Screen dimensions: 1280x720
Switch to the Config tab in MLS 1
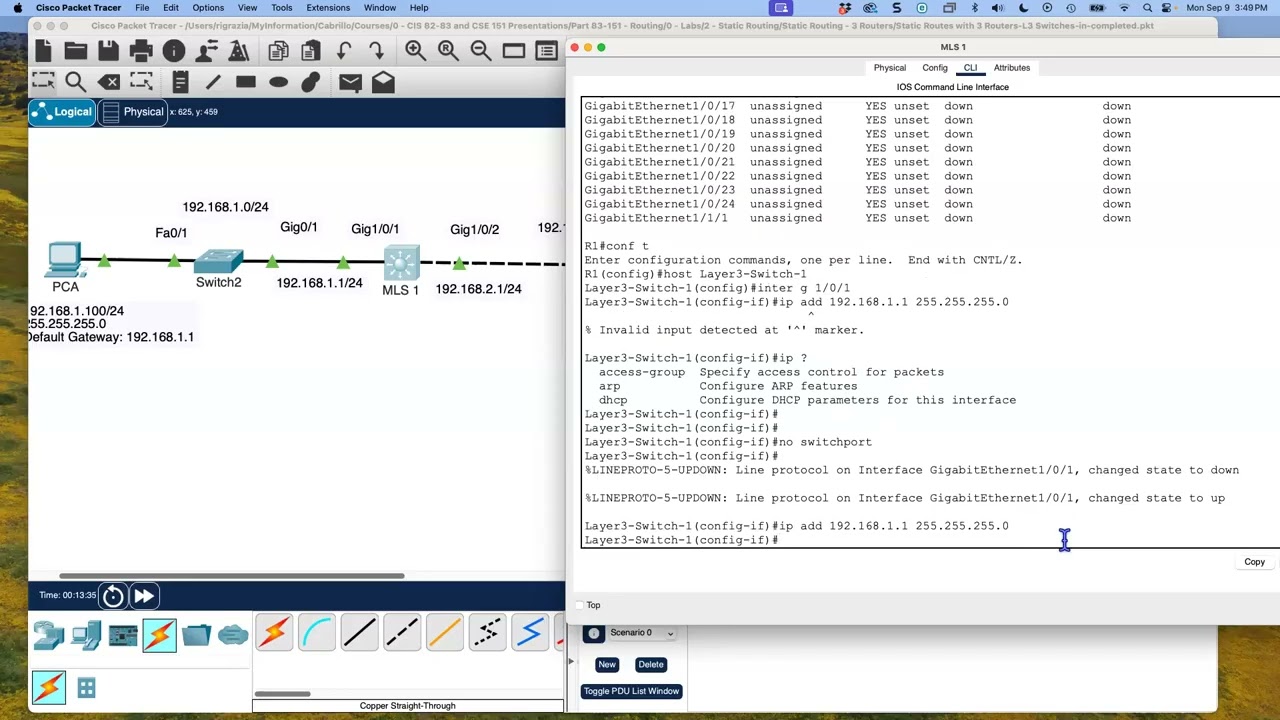point(935,68)
